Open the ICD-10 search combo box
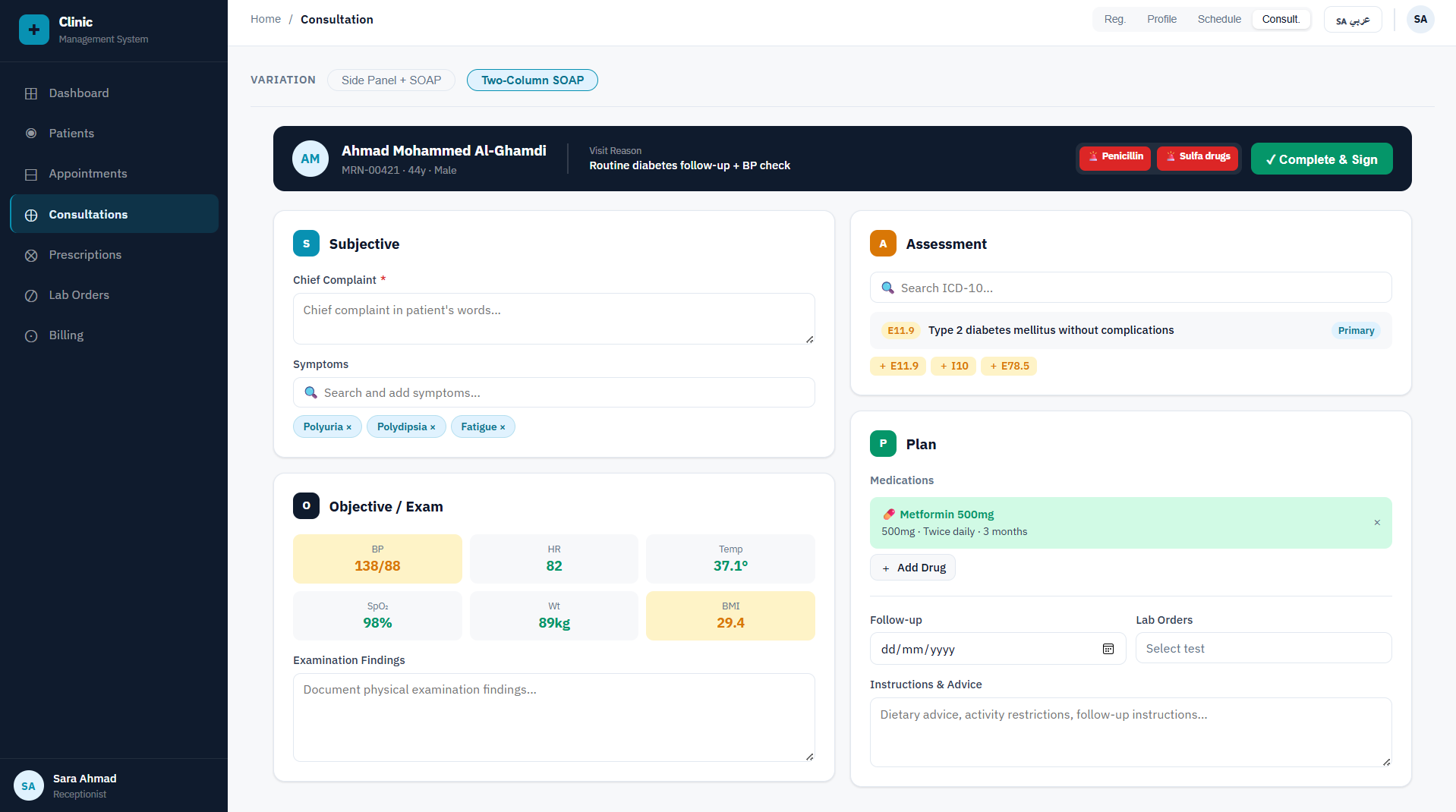 (x=1130, y=288)
